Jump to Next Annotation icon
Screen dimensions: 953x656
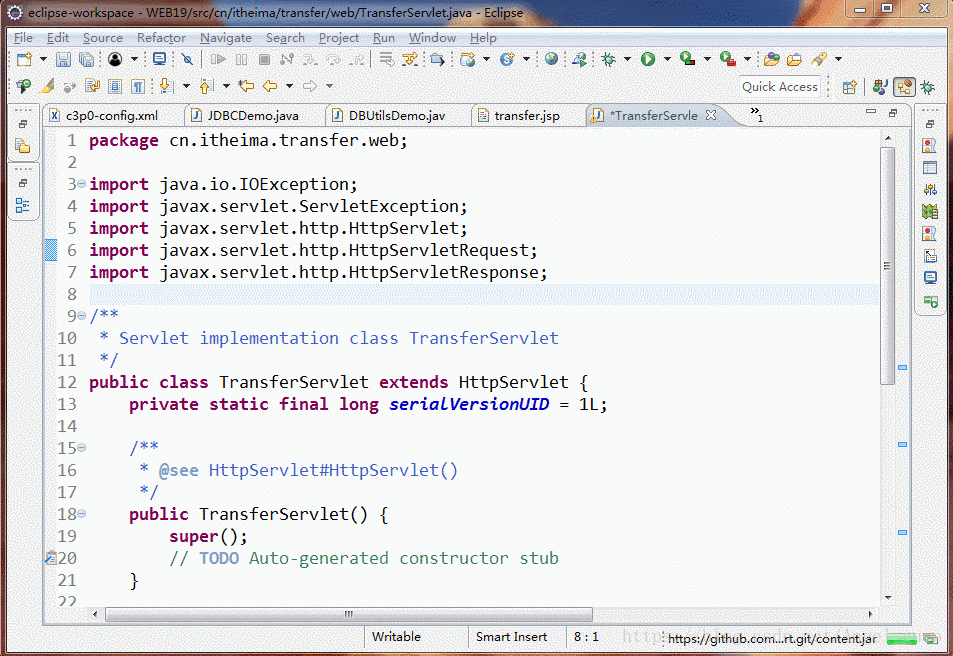click(x=165, y=86)
